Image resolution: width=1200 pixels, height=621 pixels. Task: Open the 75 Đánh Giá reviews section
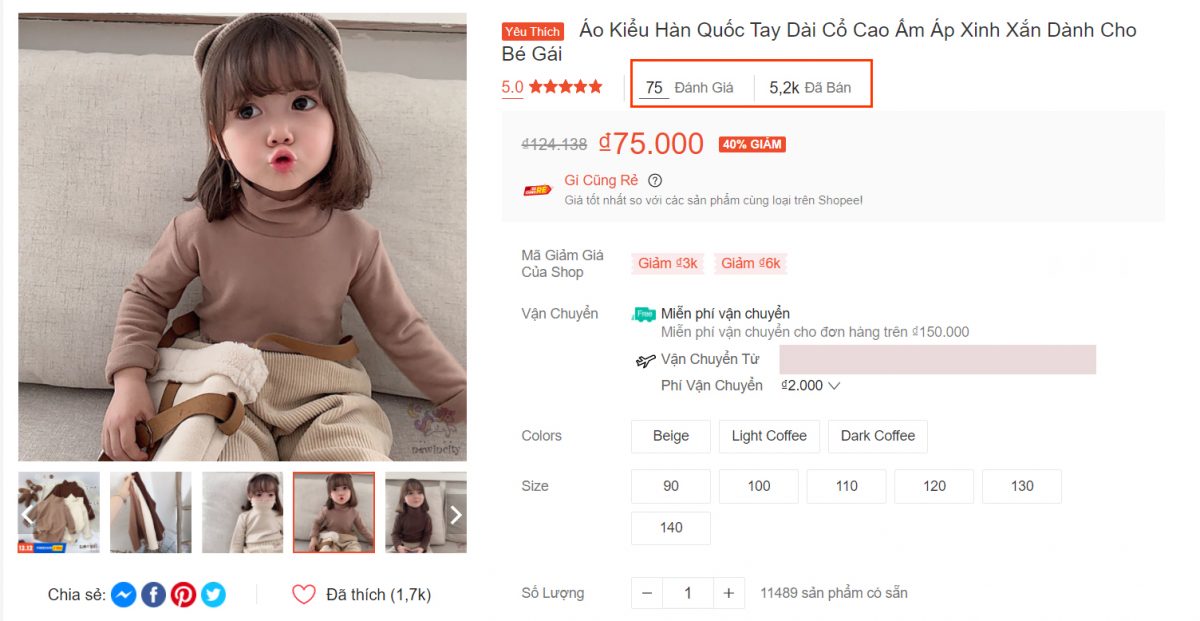point(689,88)
